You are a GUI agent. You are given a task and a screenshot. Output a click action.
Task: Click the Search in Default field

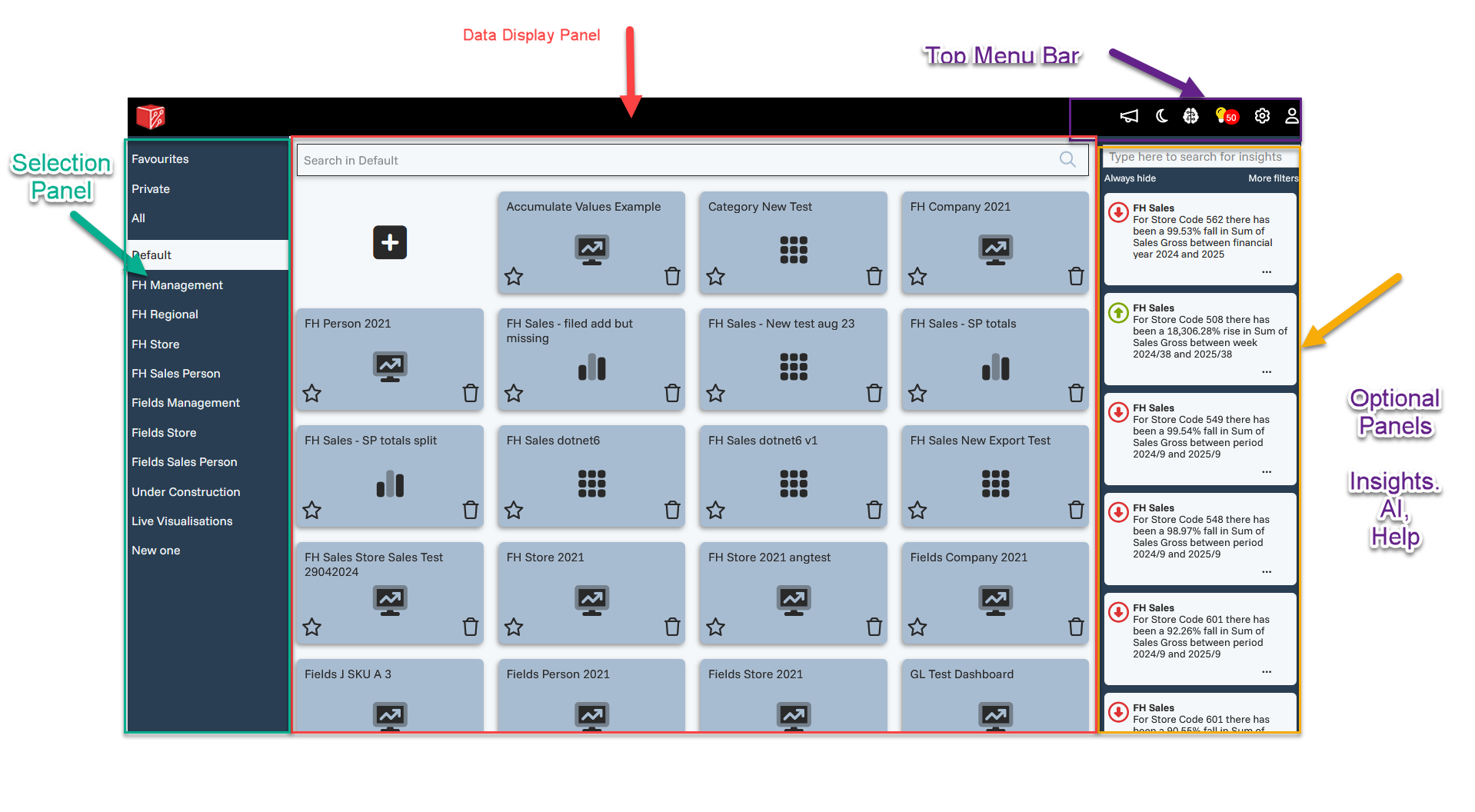click(692, 160)
